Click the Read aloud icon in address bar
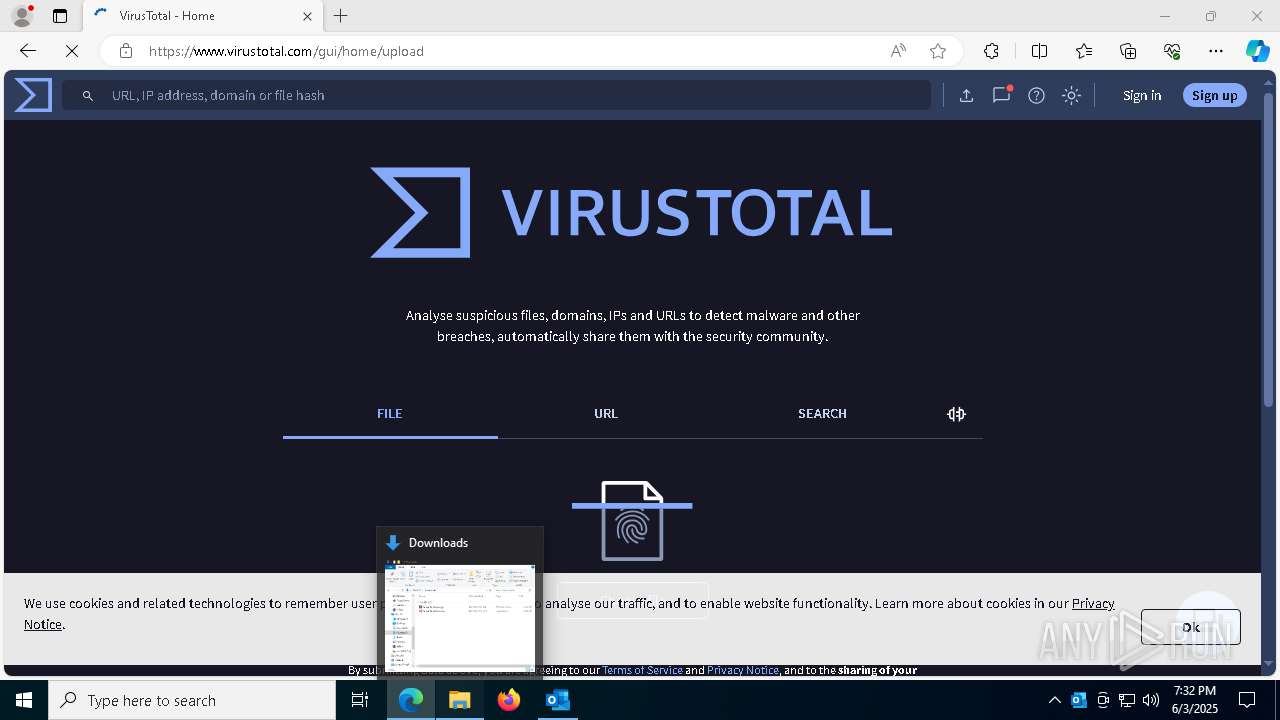The height and width of the screenshot is (720, 1280). [x=898, y=51]
